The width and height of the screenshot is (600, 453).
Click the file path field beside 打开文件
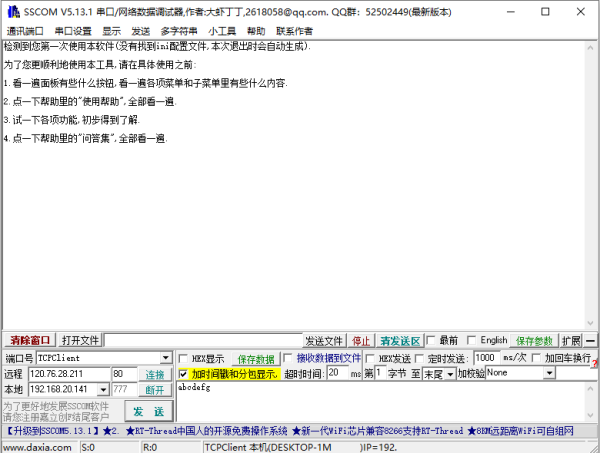click(203, 340)
